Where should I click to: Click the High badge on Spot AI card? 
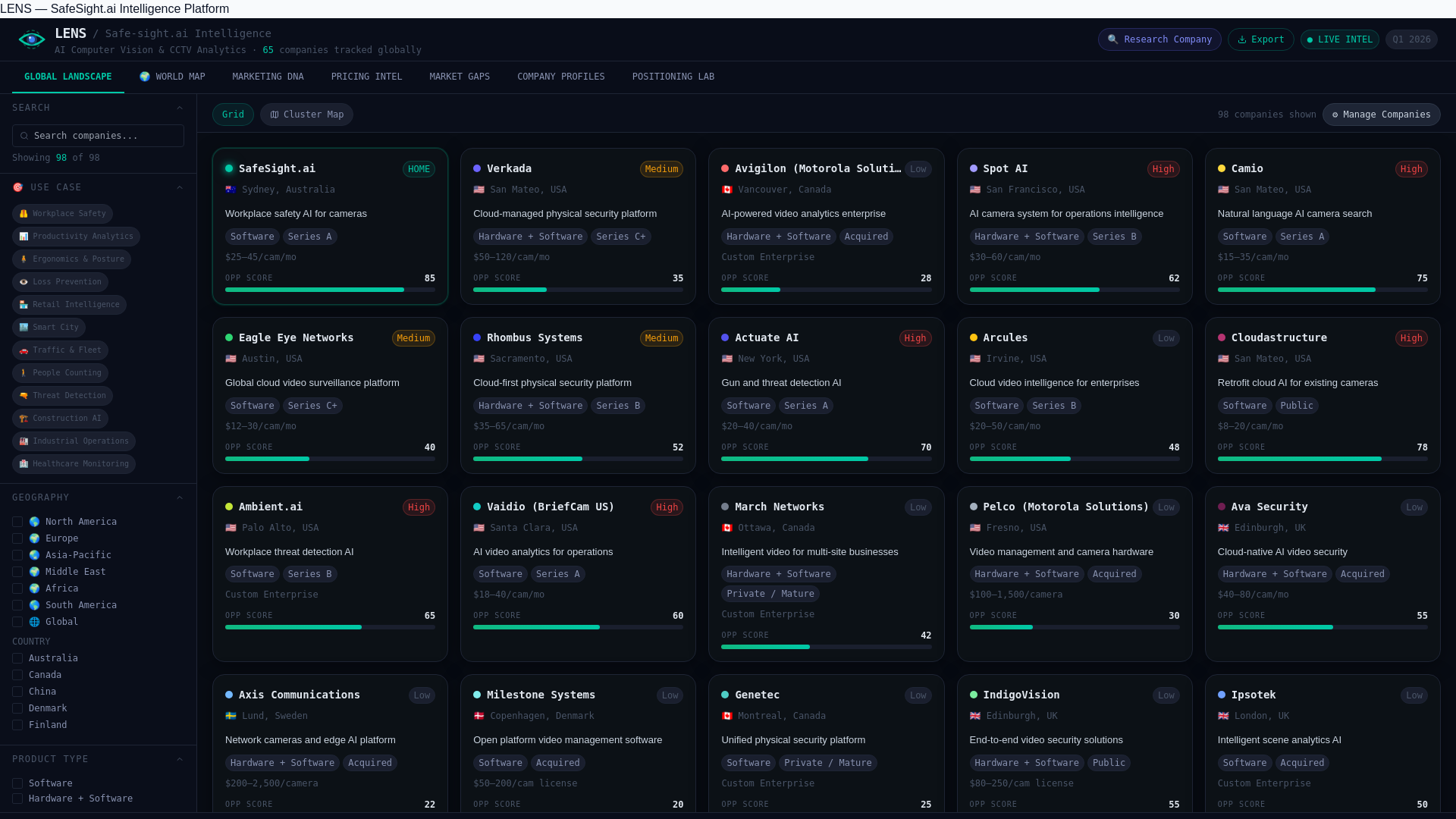click(x=1163, y=169)
